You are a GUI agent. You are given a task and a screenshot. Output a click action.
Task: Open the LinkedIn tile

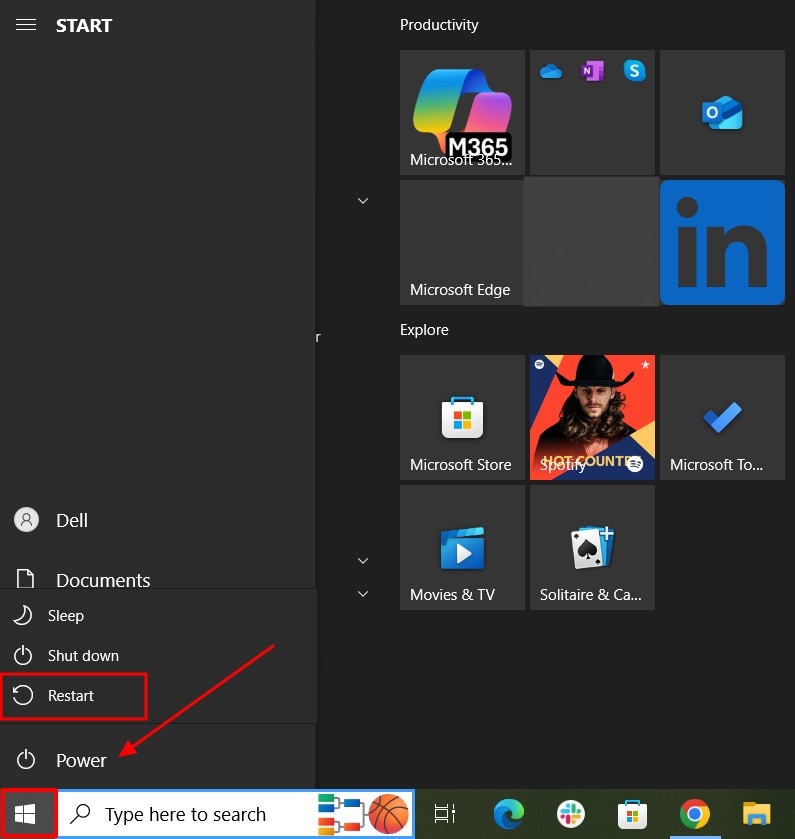pyautogui.click(x=722, y=242)
